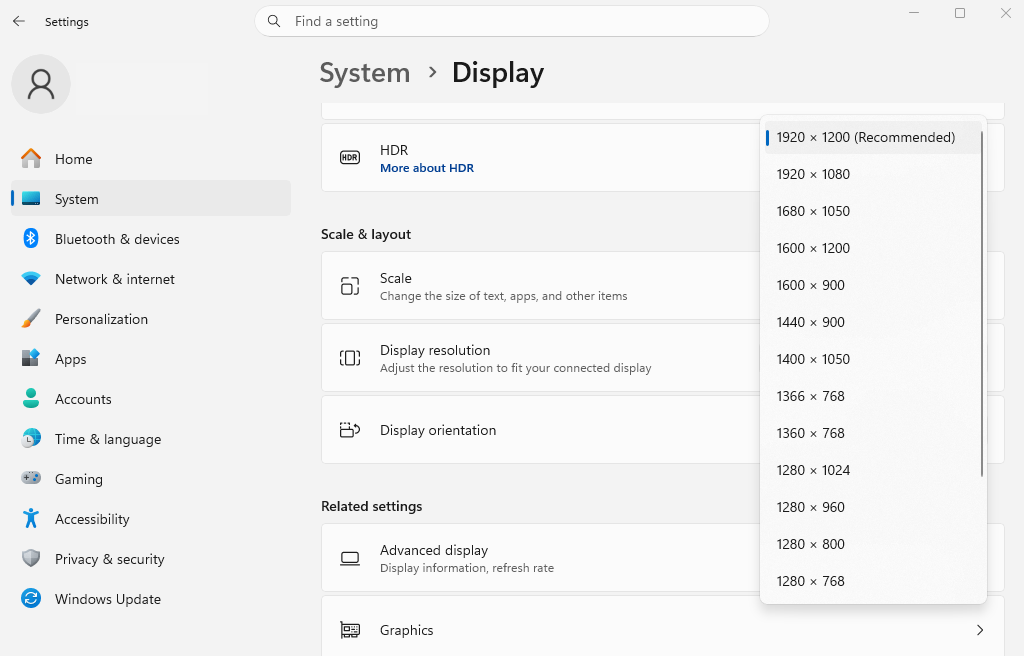Click the Privacy shield icon
This screenshot has height=656, width=1024.
click(x=31, y=559)
